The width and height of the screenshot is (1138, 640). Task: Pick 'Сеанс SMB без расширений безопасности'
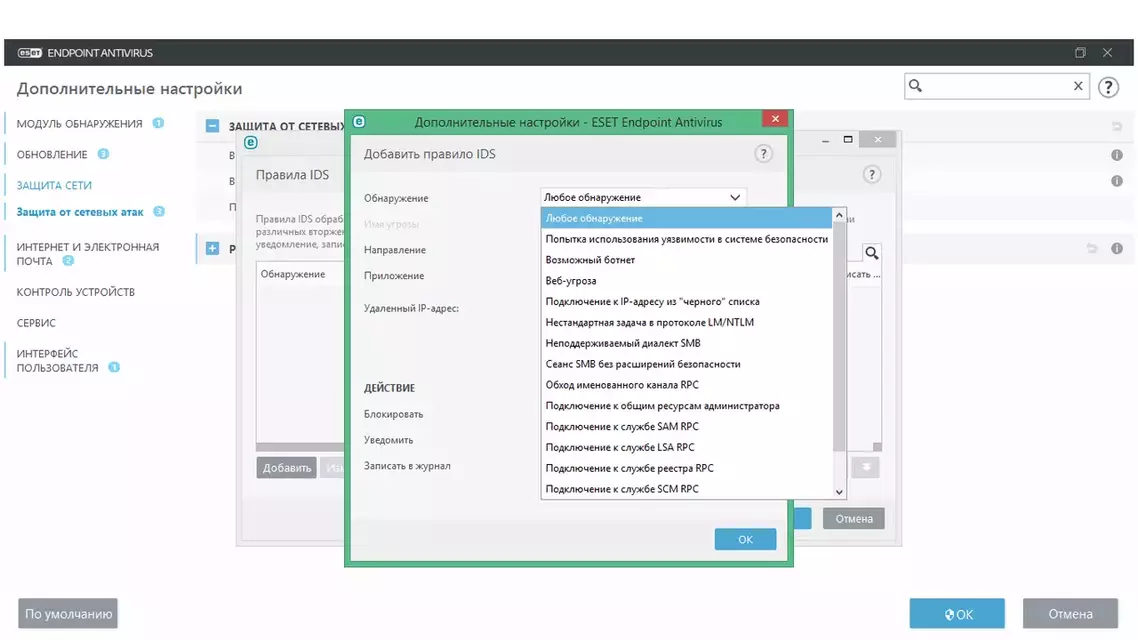coord(687,364)
